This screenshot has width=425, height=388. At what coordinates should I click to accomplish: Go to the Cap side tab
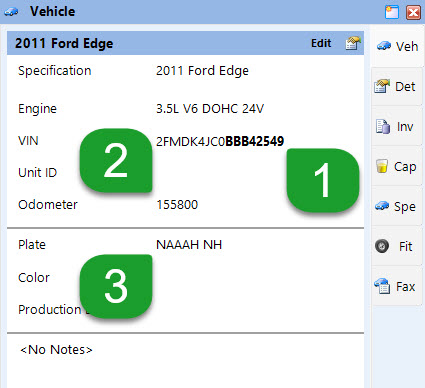(397, 166)
